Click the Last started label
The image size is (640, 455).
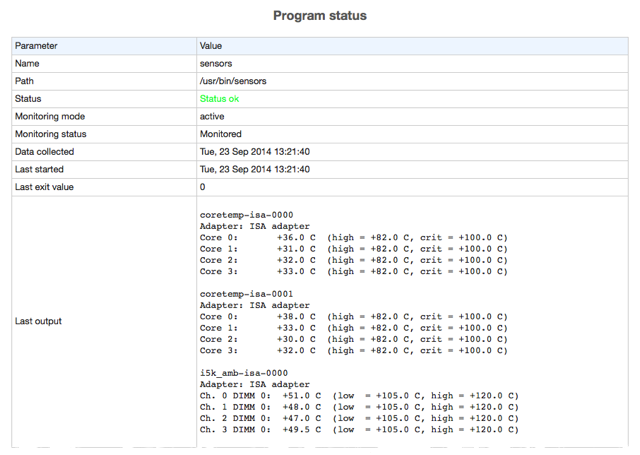click(39, 169)
